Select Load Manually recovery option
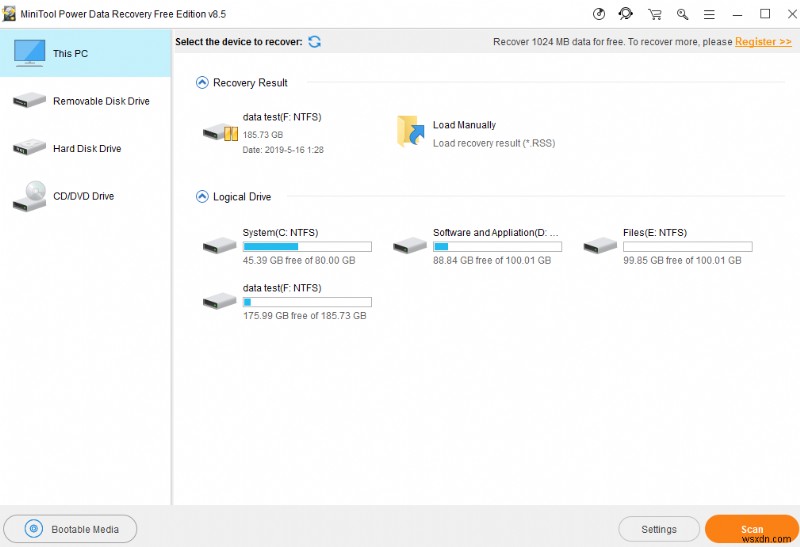 pos(464,125)
